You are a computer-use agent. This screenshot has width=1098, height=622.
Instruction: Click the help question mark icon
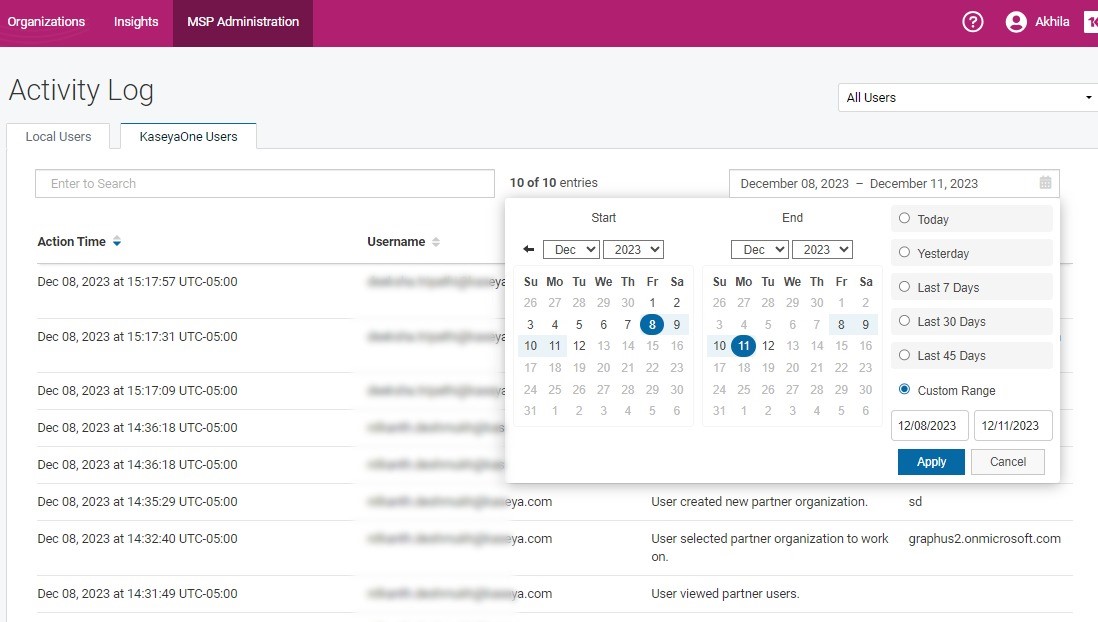pyautogui.click(x=972, y=22)
